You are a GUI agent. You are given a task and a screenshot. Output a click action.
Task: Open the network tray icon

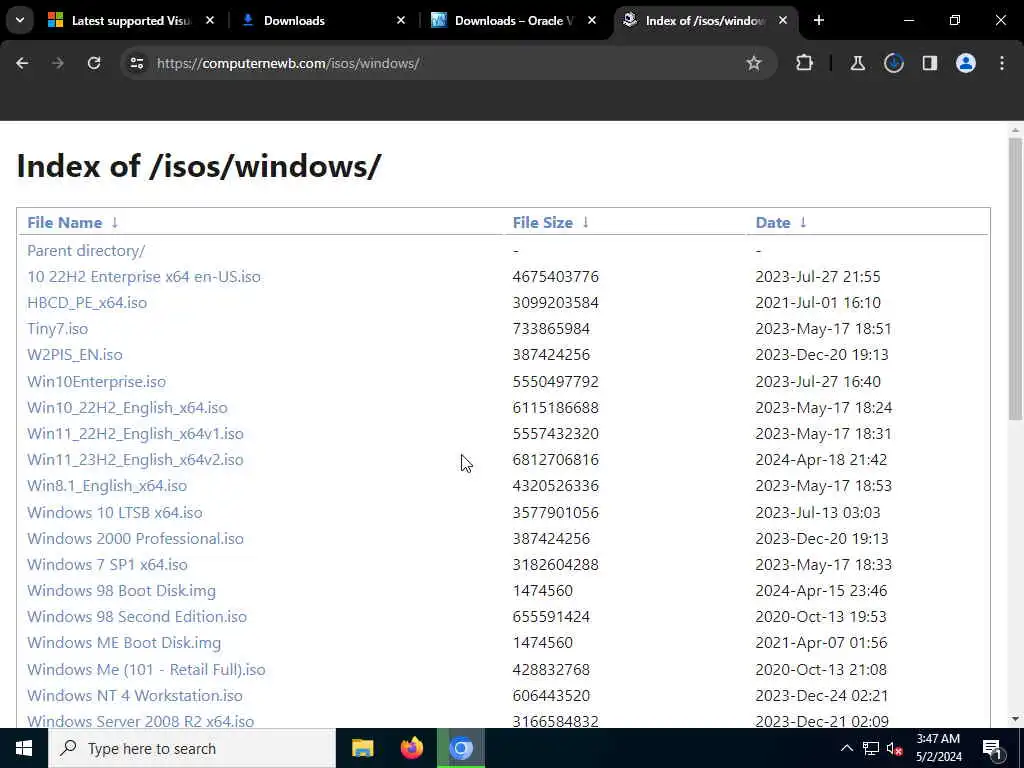pyautogui.click(x=871, y=748)
